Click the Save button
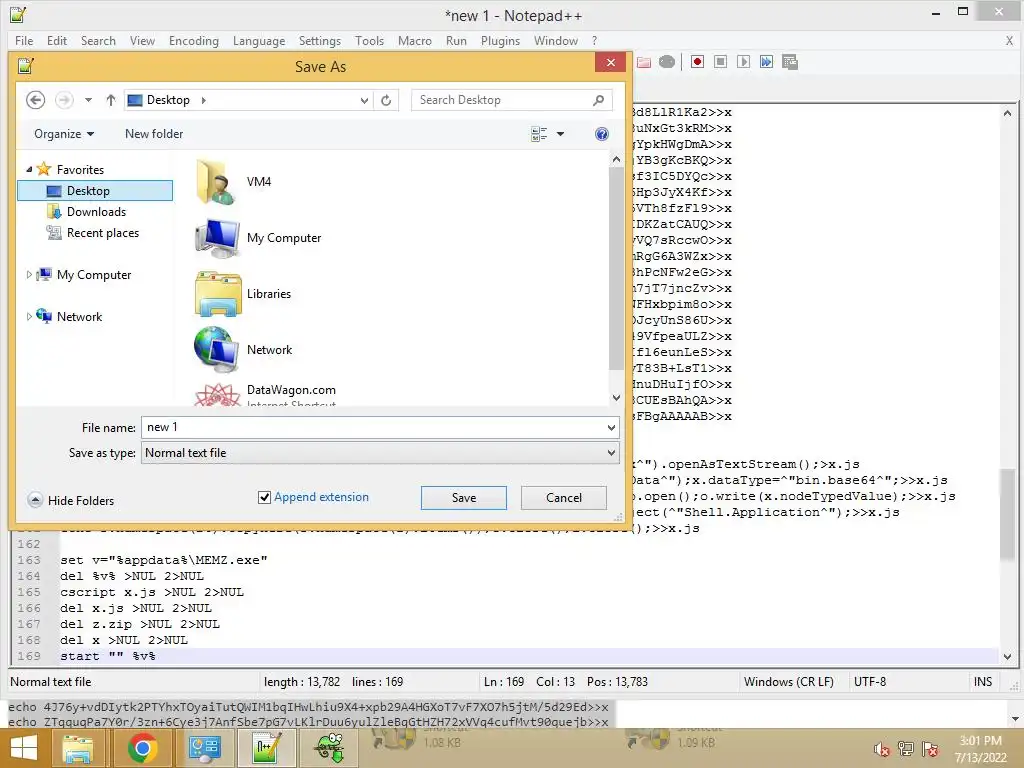This screenshot has height=768, width=1024. [464, 498]
